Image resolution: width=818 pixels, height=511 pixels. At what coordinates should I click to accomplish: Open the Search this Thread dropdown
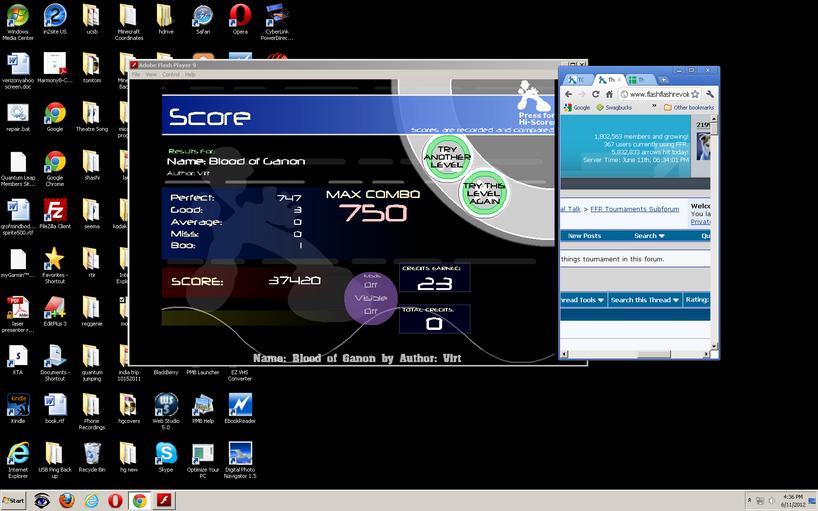pyautogui.click(x=645, y=300)
